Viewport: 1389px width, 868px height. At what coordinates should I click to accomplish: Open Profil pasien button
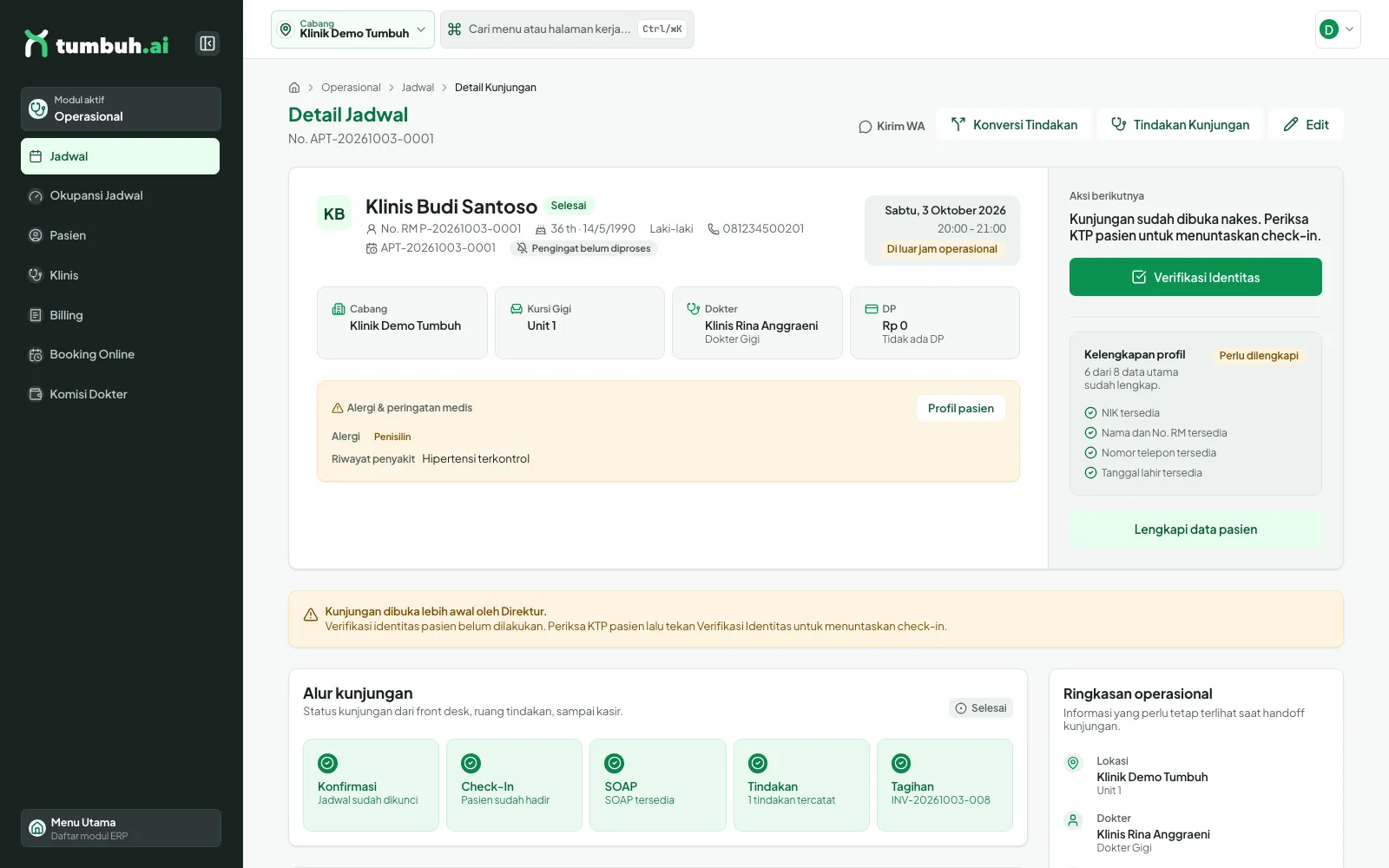click(960, 408)
